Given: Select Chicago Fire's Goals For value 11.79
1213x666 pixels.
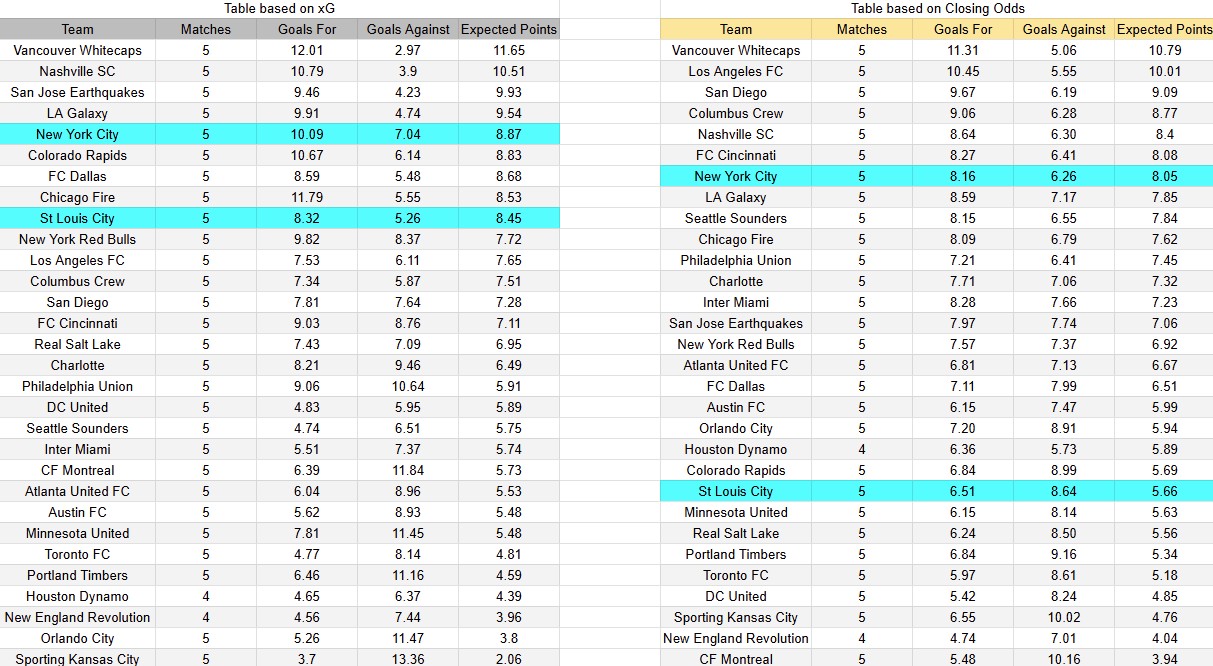Looking at the screenshot, I should coord(308,197).
